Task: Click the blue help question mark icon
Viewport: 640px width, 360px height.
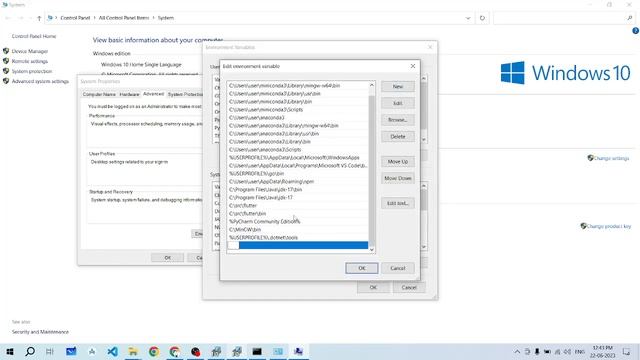Action: point(635,31)
